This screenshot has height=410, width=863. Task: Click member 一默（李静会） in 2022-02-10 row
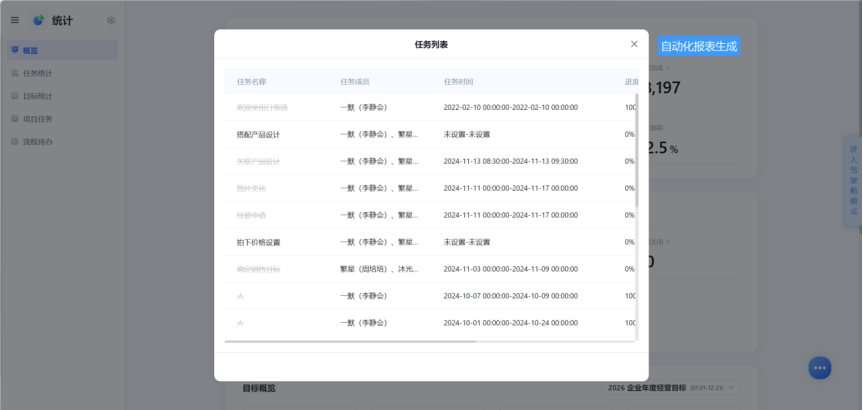(x=364, y=107)
